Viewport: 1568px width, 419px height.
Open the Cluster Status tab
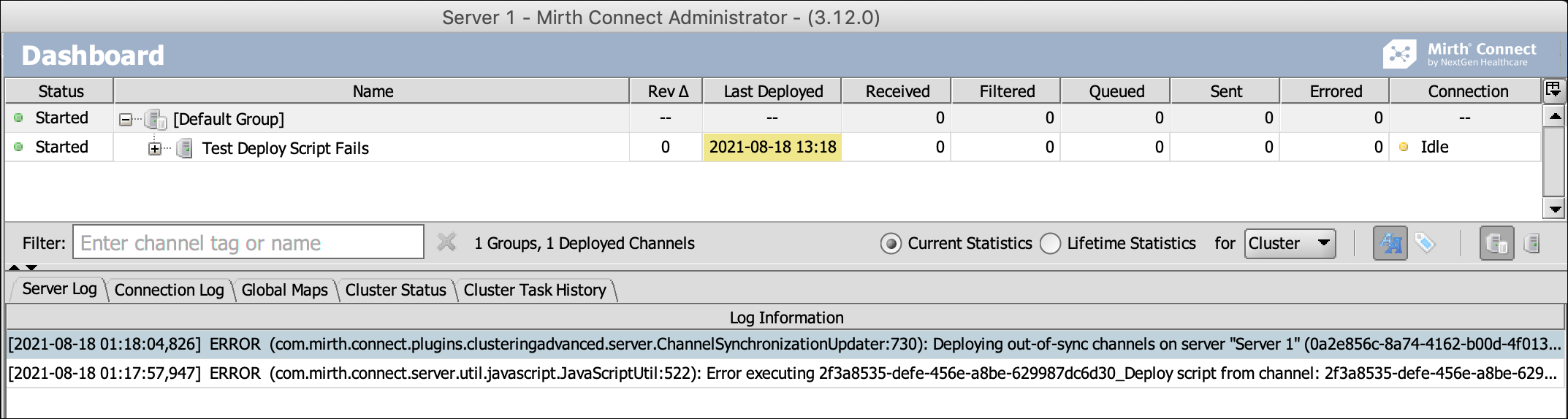click(396, 290)
